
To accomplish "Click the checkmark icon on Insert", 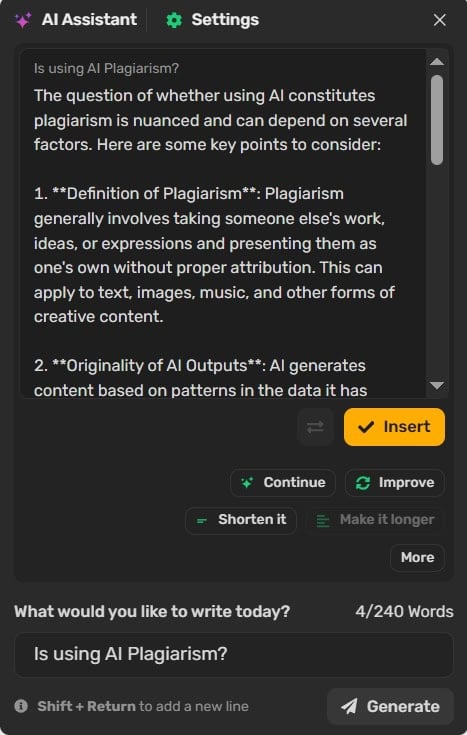I will [x=365, y=427].
